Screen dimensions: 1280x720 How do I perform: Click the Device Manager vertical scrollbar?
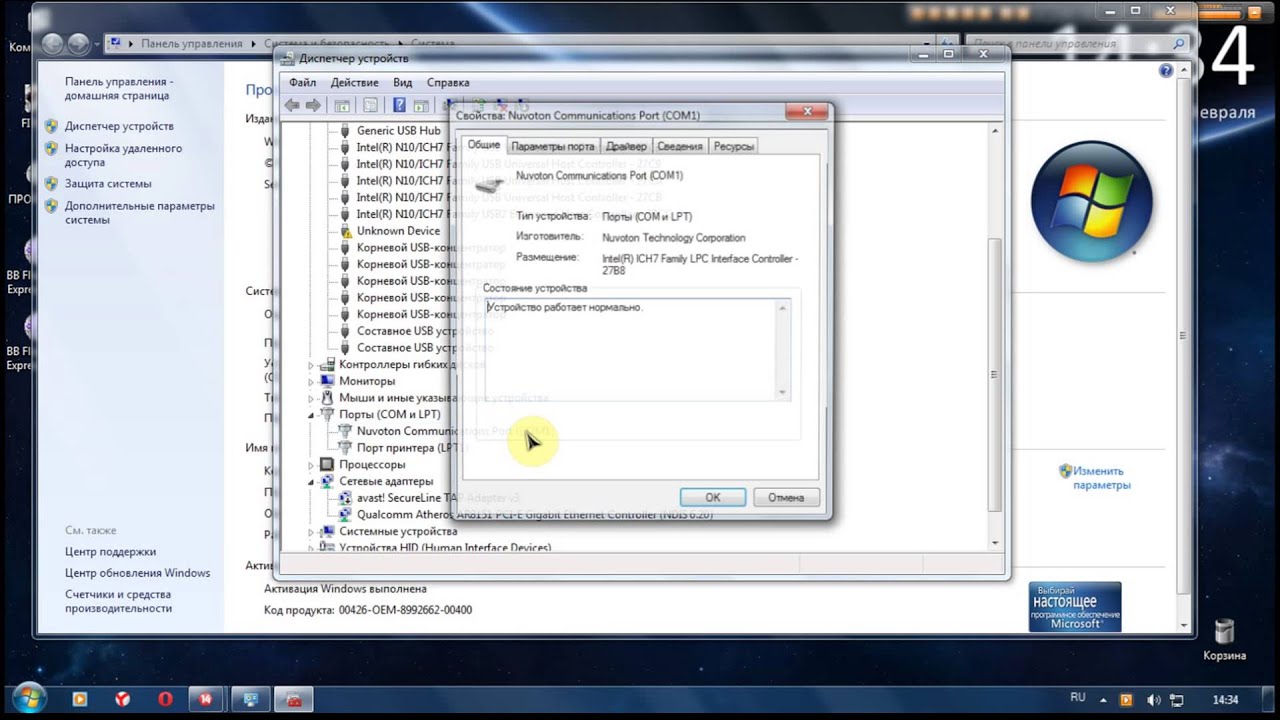pyautogui.click(x=994, y=335)
